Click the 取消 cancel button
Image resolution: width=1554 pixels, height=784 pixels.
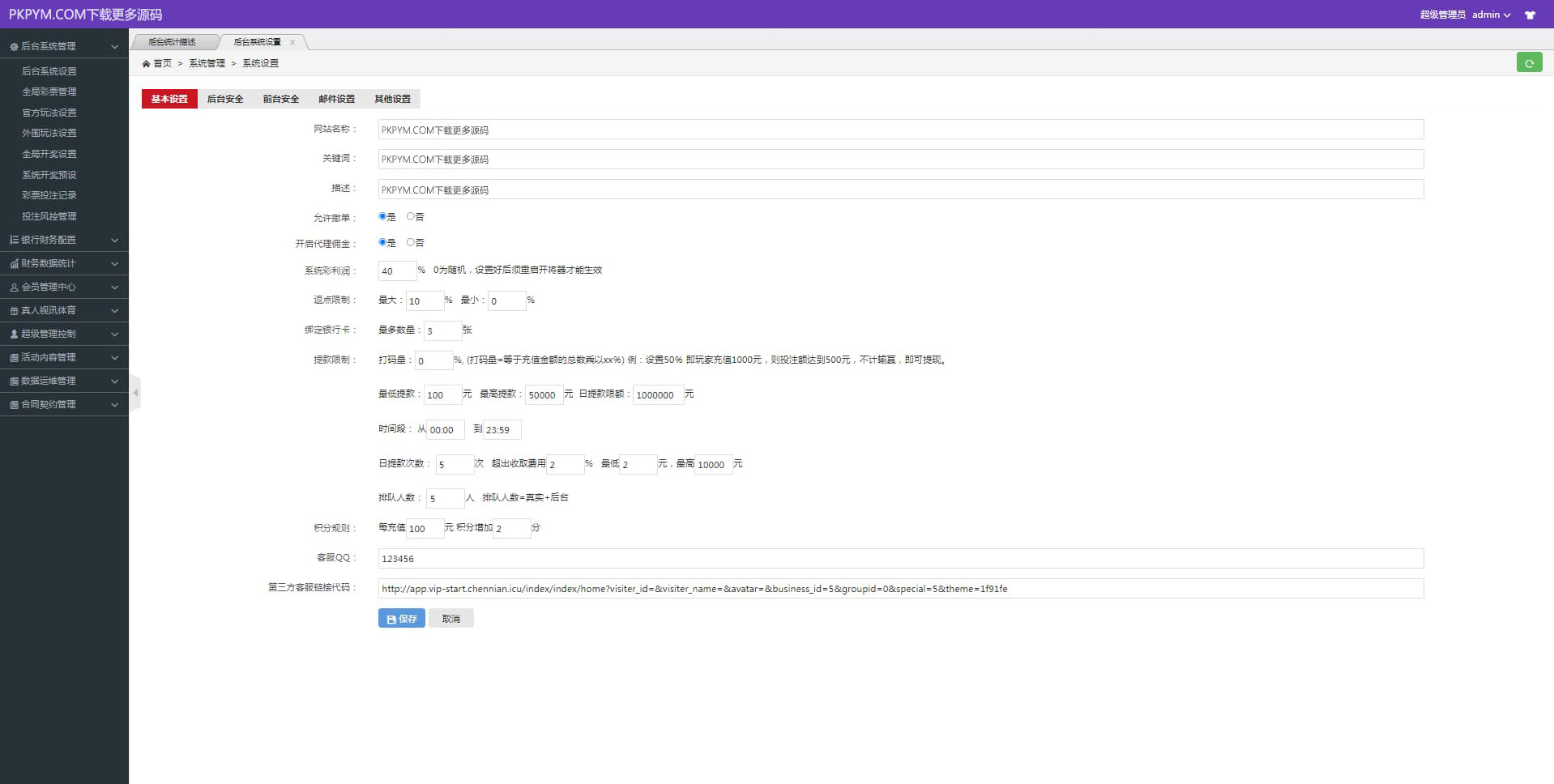coord(451,619)
